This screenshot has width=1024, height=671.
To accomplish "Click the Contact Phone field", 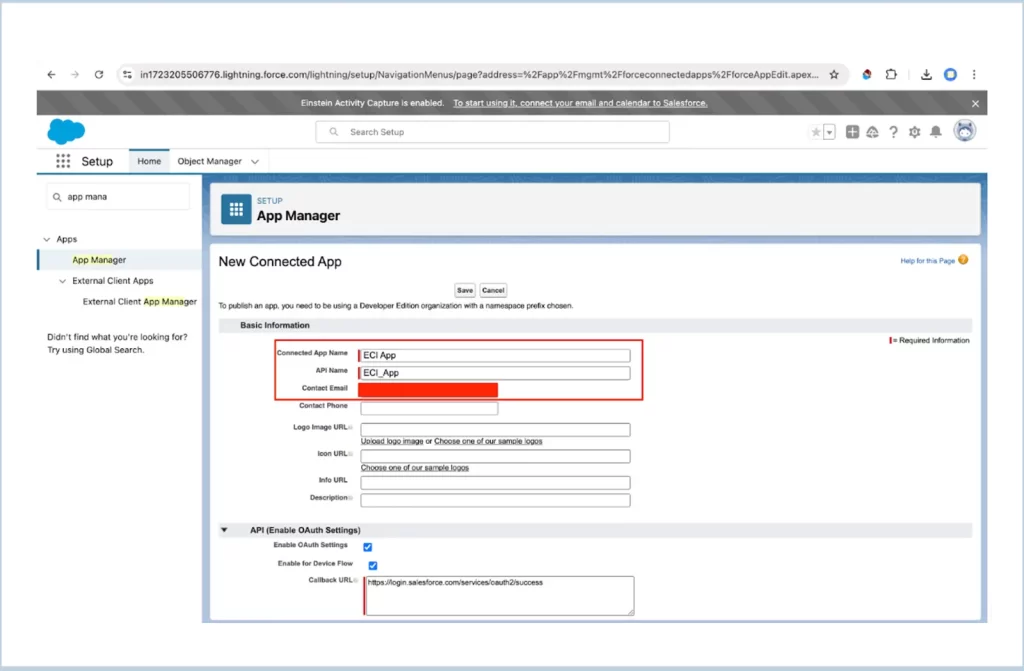I will click(x=429, y=408).
